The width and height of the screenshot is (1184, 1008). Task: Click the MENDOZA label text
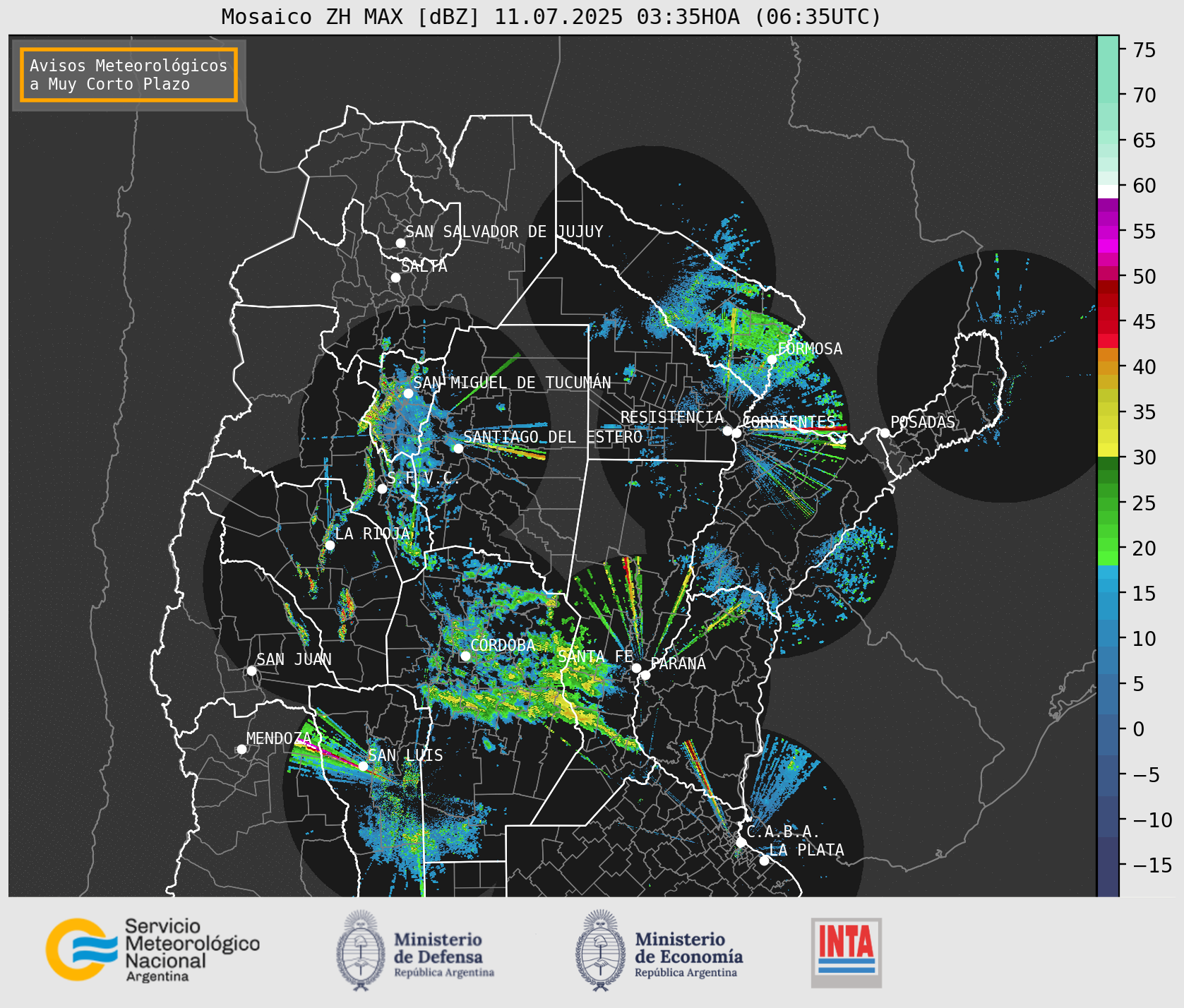pos(279,738)
